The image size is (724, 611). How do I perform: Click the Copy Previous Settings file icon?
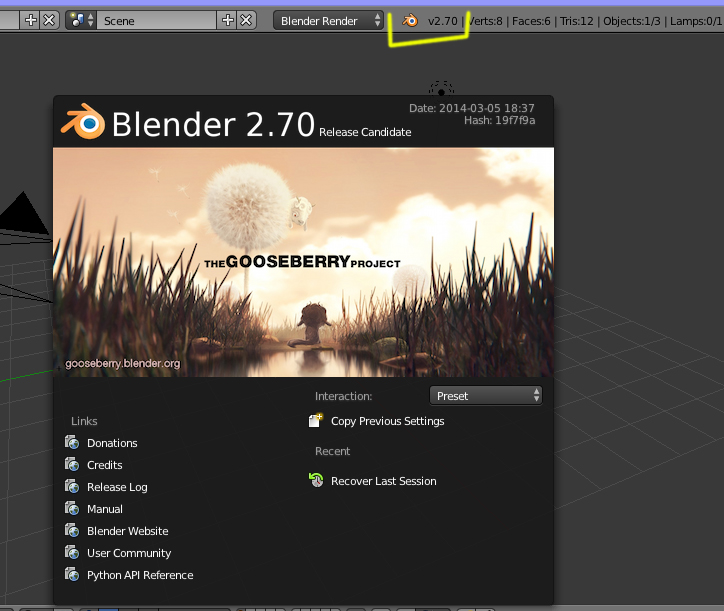pos(316,420)
